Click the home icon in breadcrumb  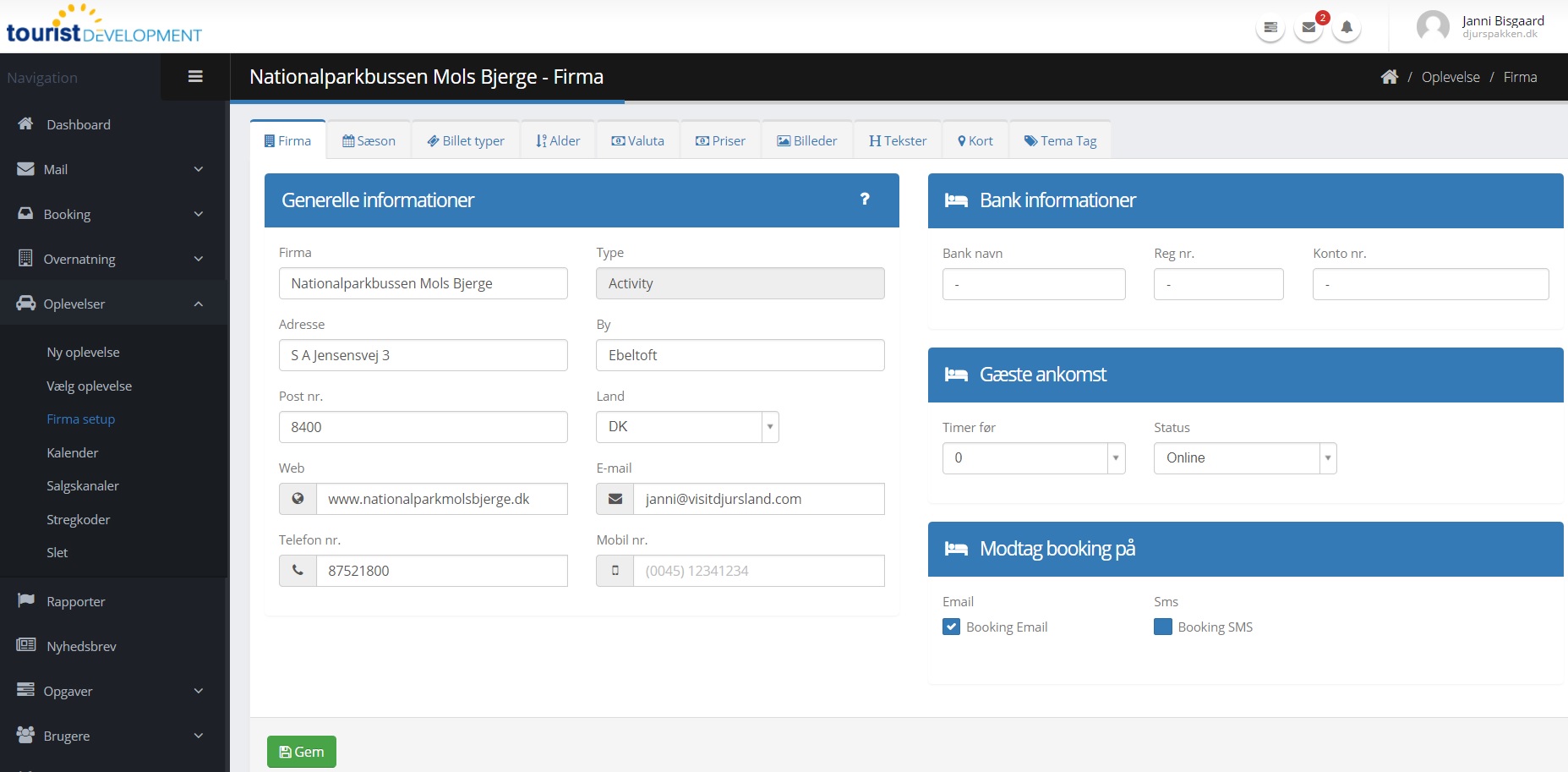click(x=1389, y=77)
